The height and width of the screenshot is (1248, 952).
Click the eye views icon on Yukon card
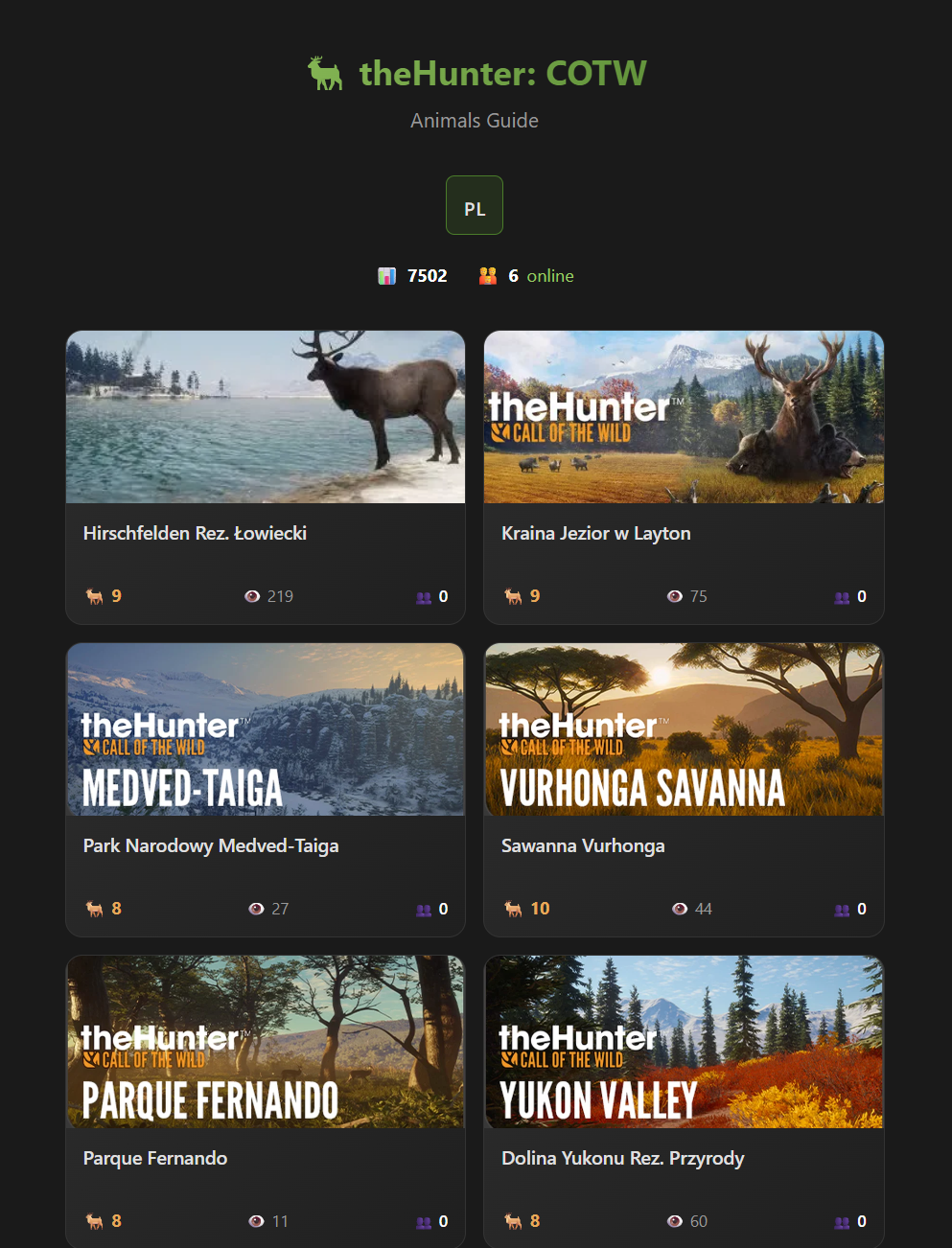675,1221
